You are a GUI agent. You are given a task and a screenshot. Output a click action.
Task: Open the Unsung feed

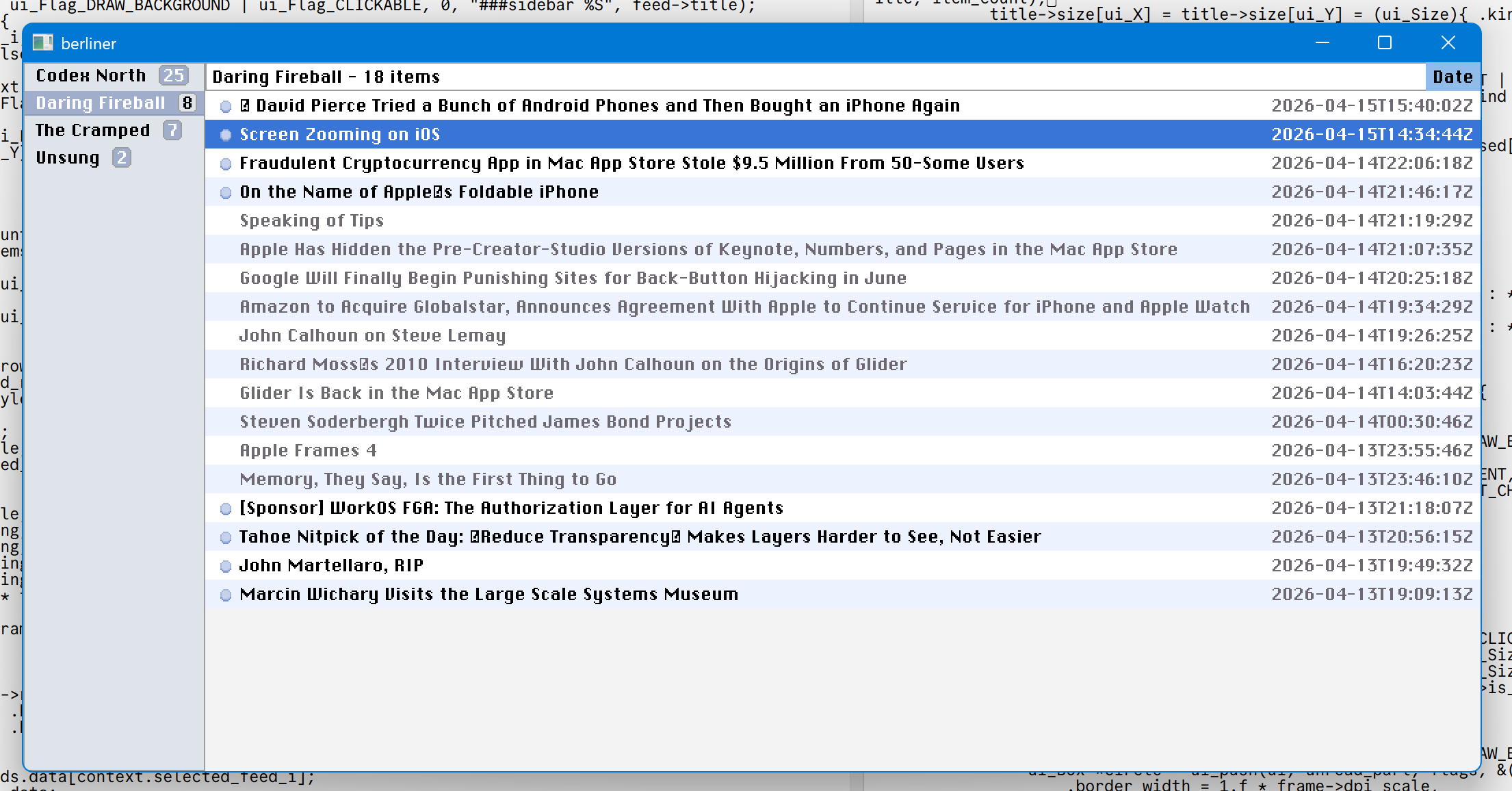(x=68, y=157)
